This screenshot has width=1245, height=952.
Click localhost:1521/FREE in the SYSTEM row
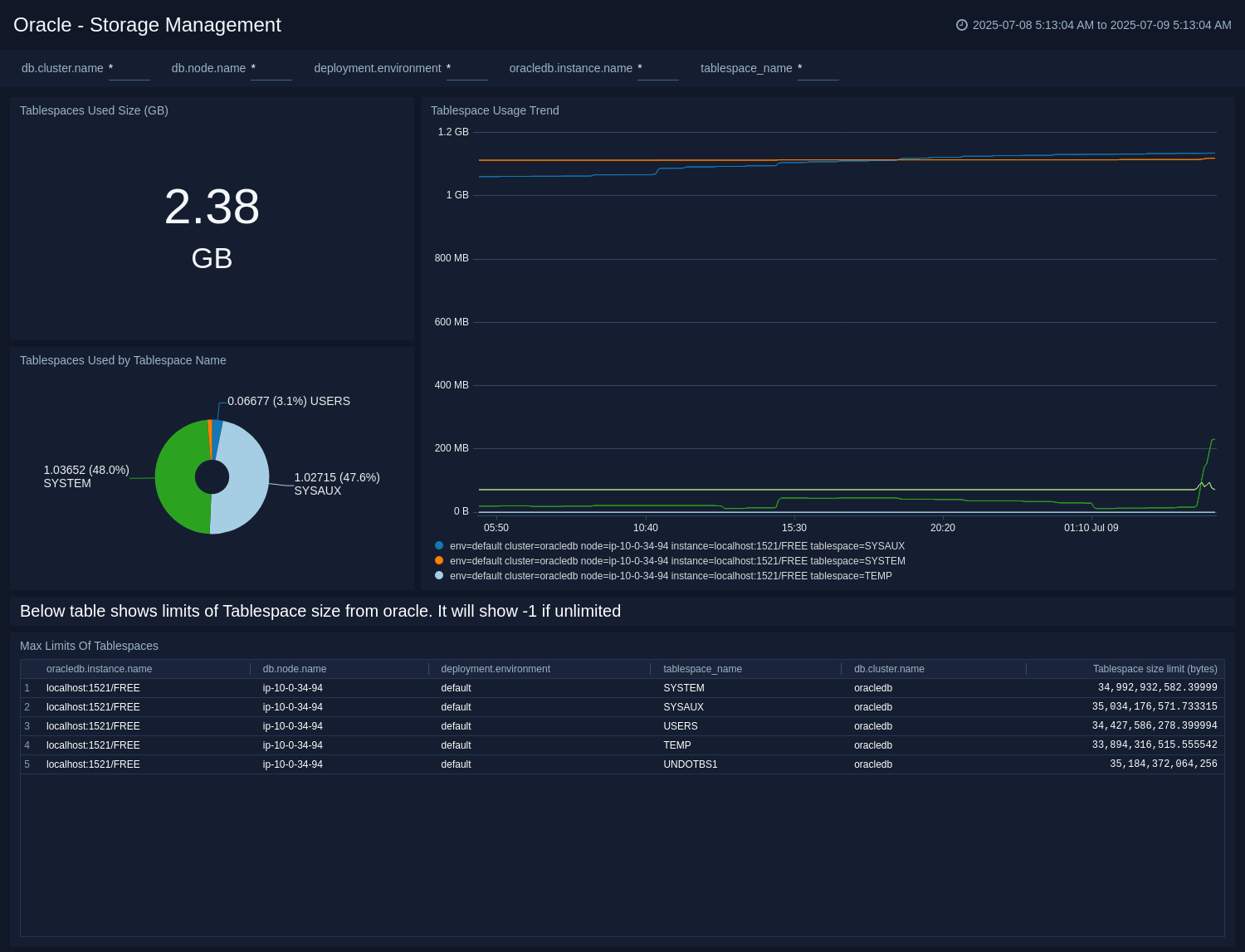click(x=93, y=688)
